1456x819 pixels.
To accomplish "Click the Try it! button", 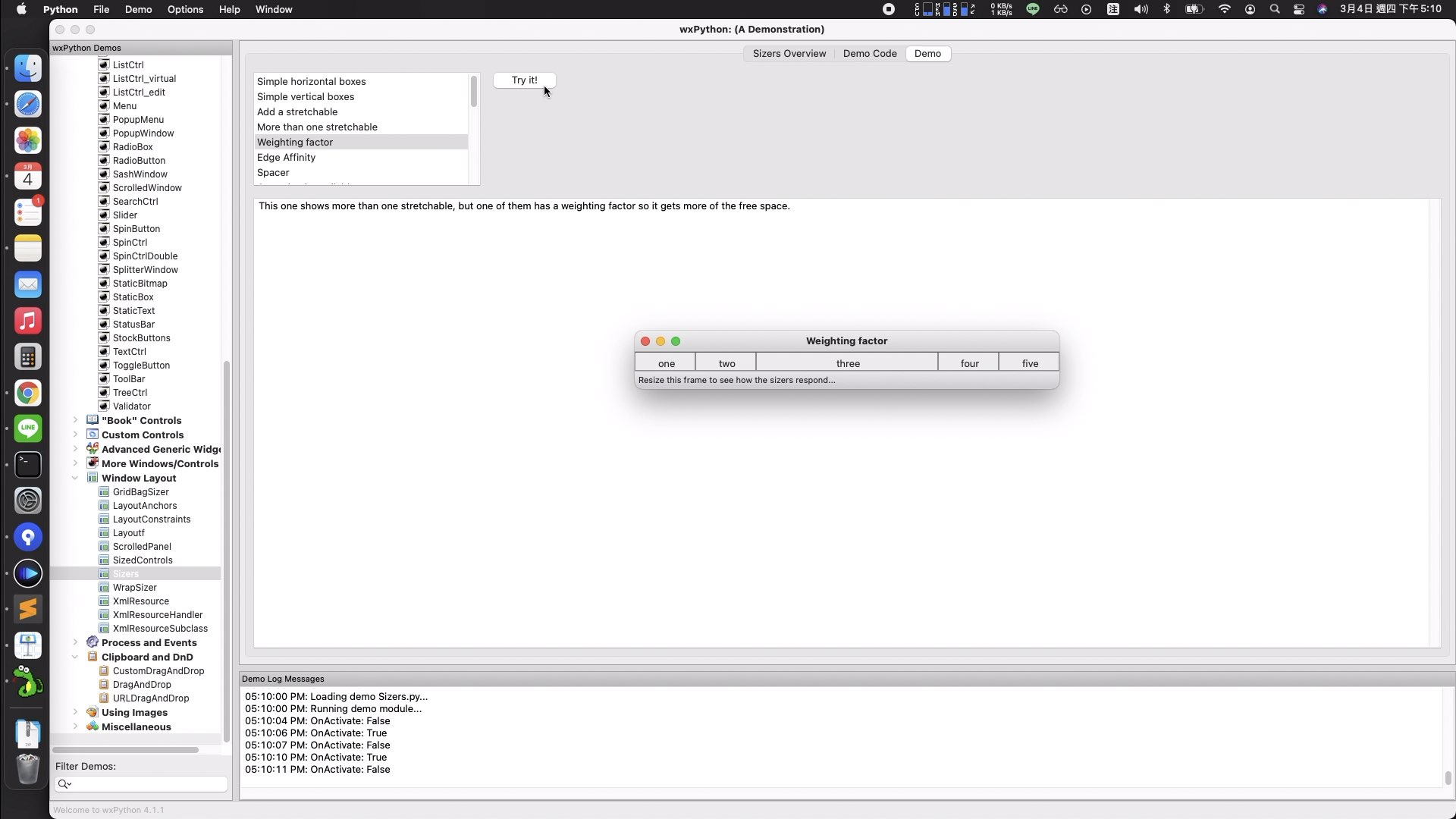I will click(x=524, y=80).
